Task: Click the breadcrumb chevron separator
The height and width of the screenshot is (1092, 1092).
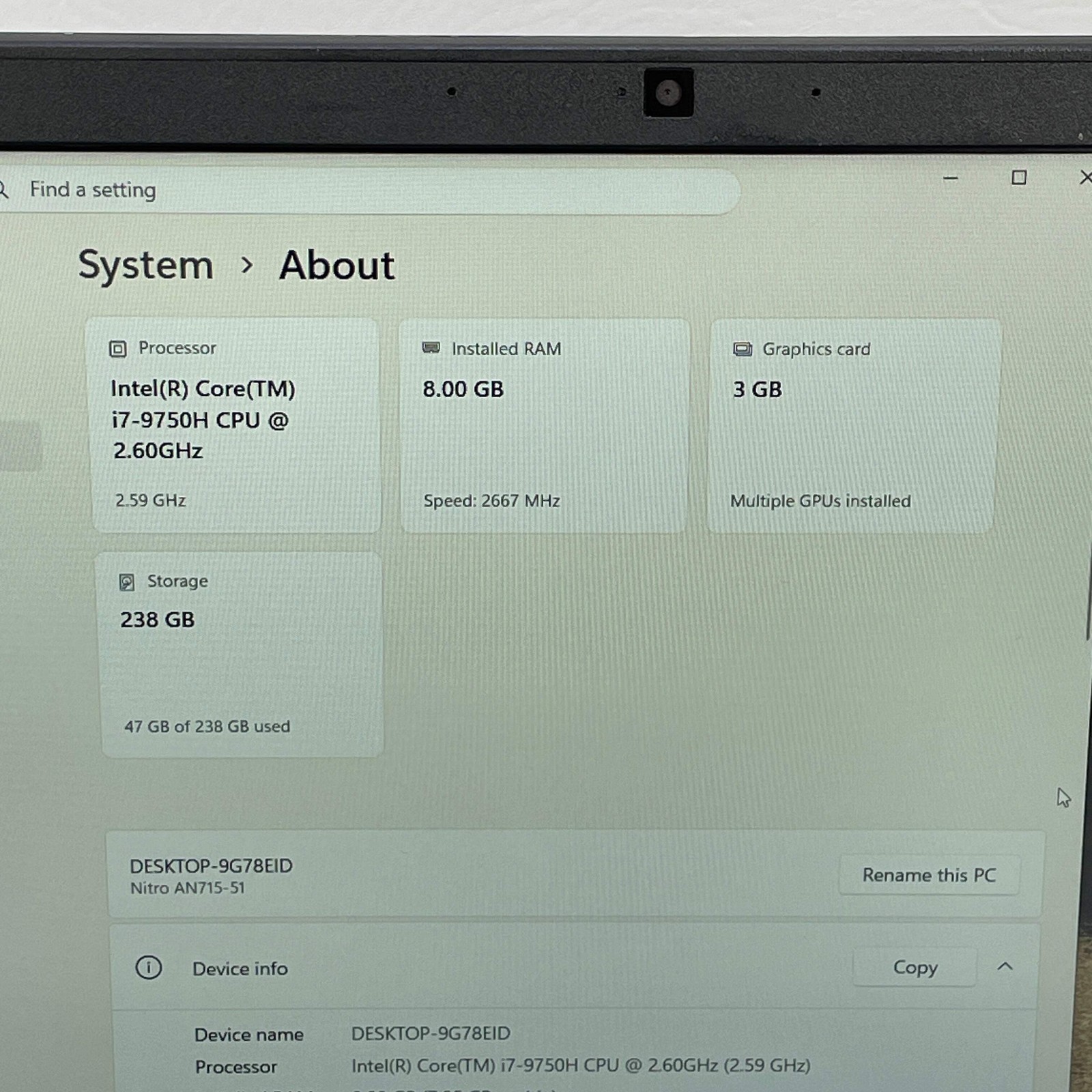Action: click(247, 265)
